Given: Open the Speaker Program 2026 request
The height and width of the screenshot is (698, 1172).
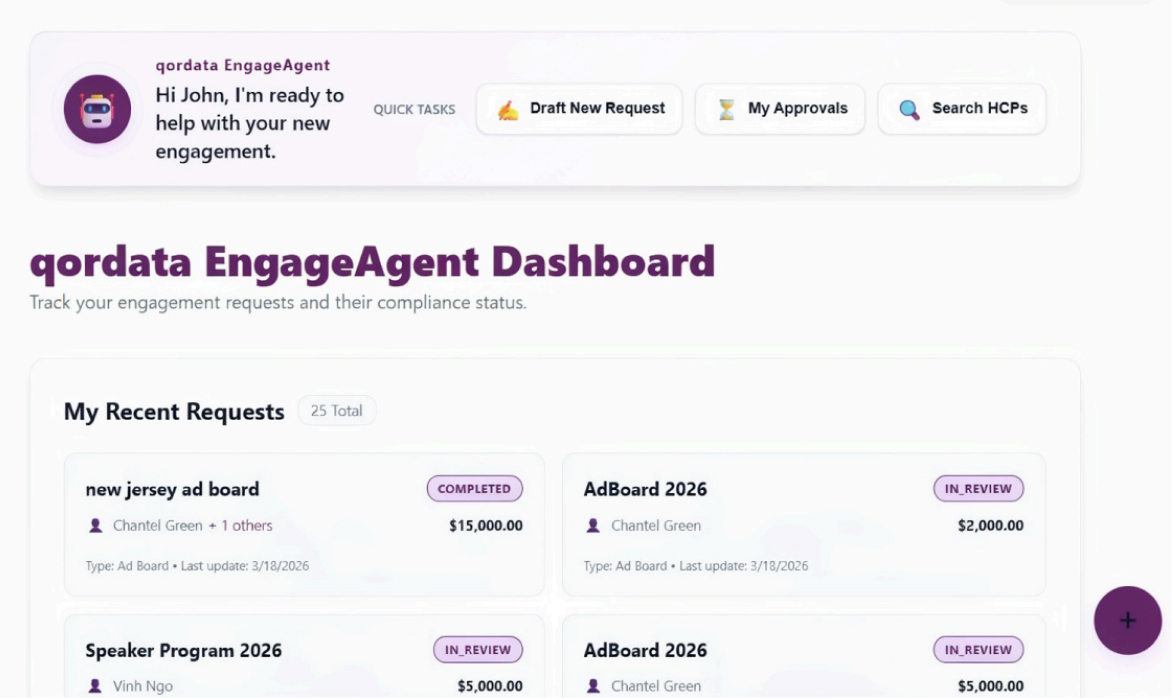Looking at the screenshot, I should tap(183, 650).
